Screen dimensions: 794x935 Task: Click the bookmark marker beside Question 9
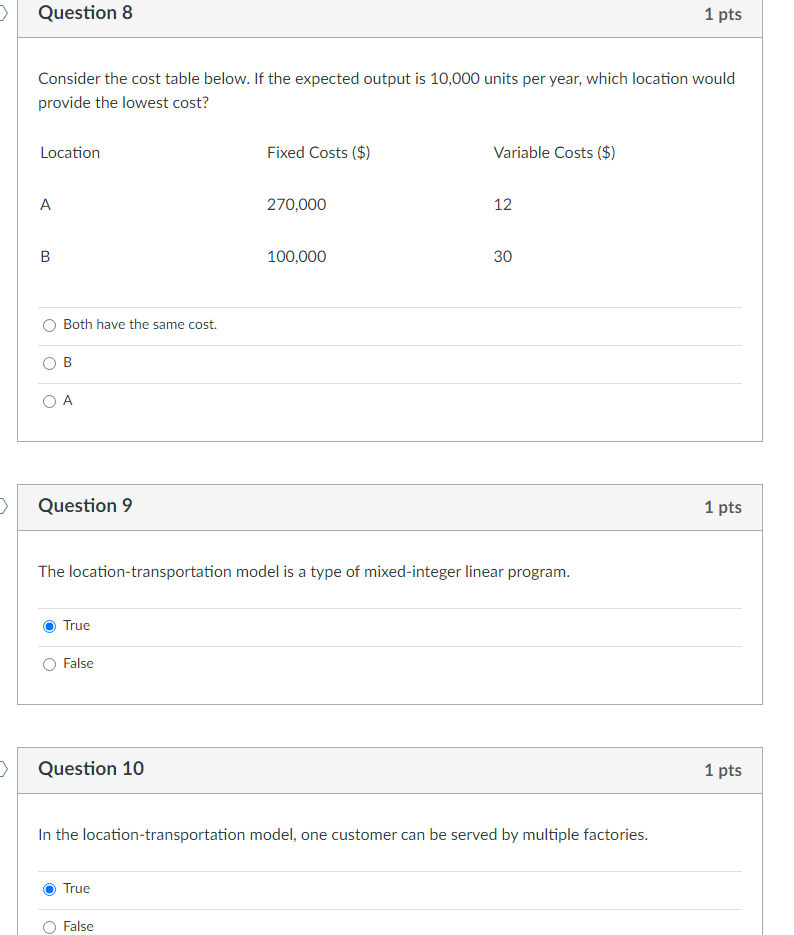[2, 507]
